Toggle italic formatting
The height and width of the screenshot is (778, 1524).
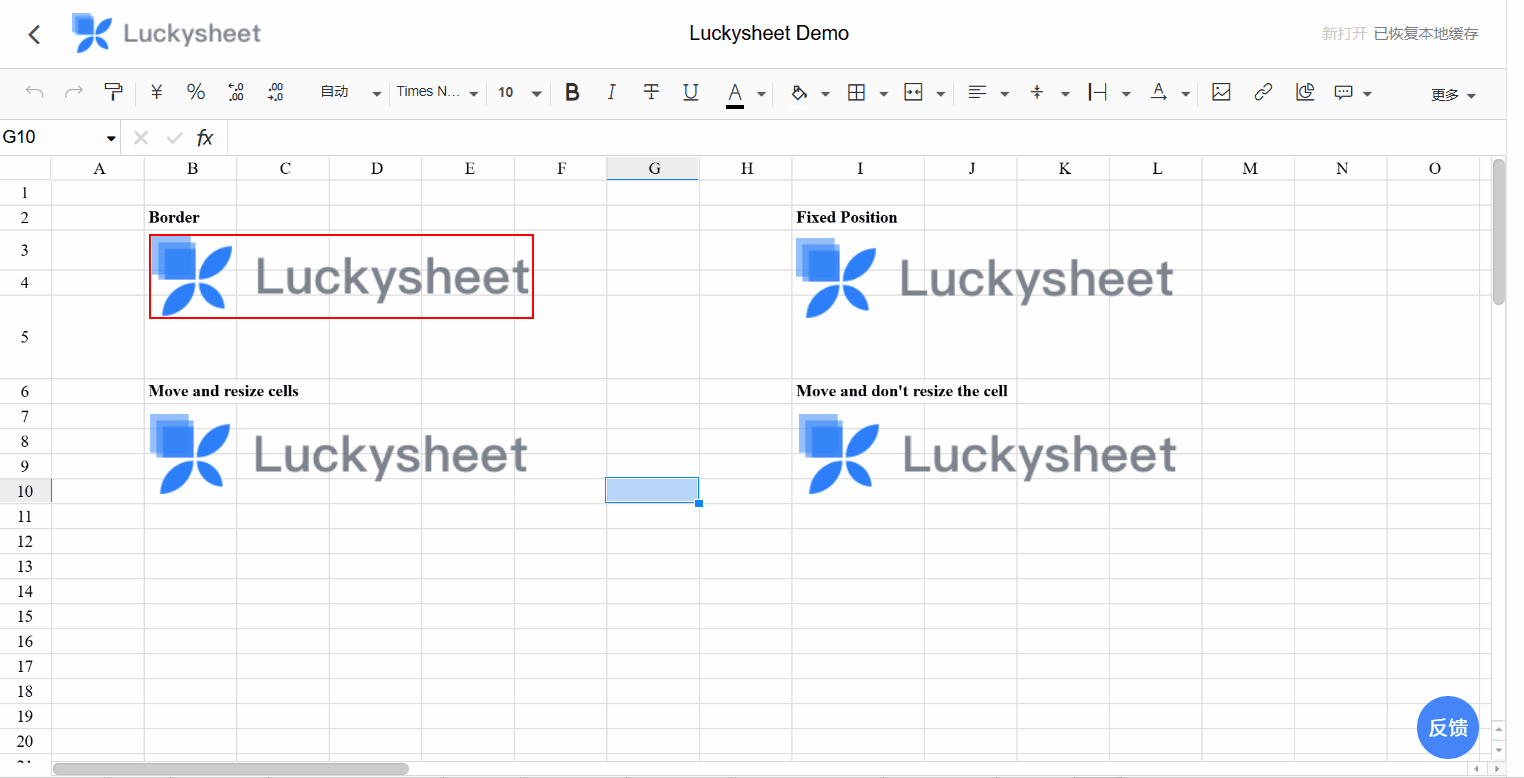click(x=612, y=93)
